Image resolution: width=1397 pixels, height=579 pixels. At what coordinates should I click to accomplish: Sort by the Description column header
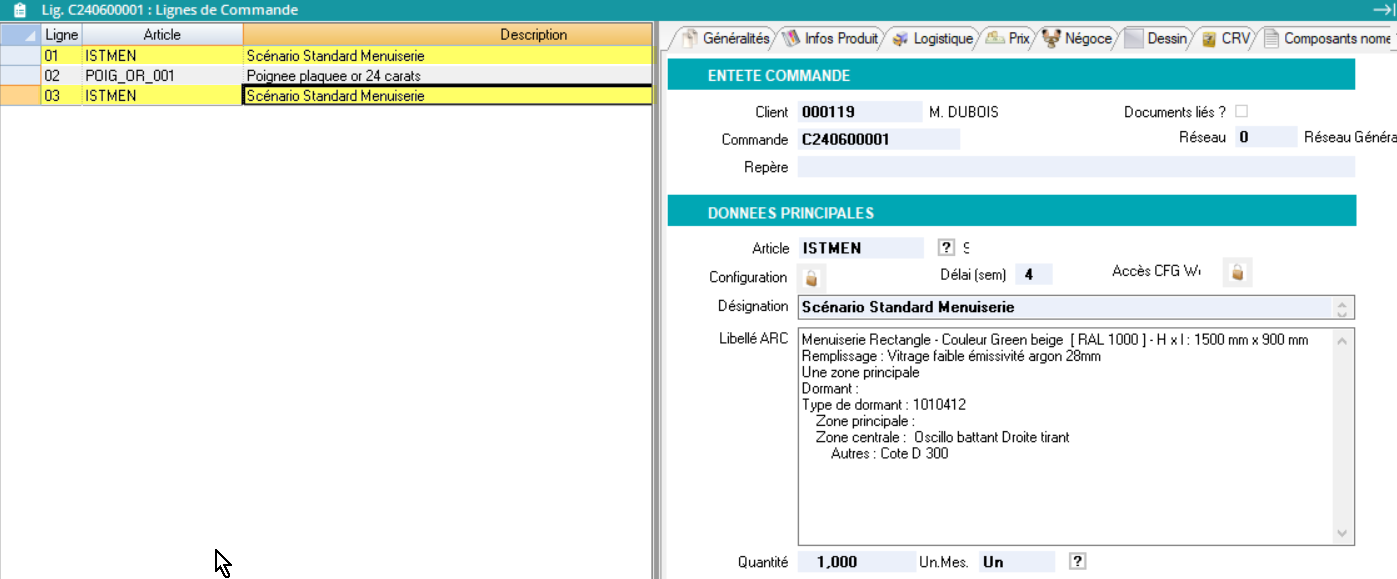pos(533,35)
